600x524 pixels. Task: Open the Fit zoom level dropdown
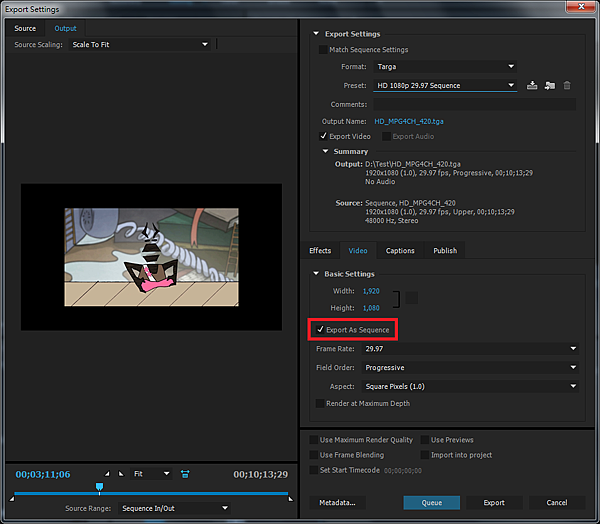[151, 474]
